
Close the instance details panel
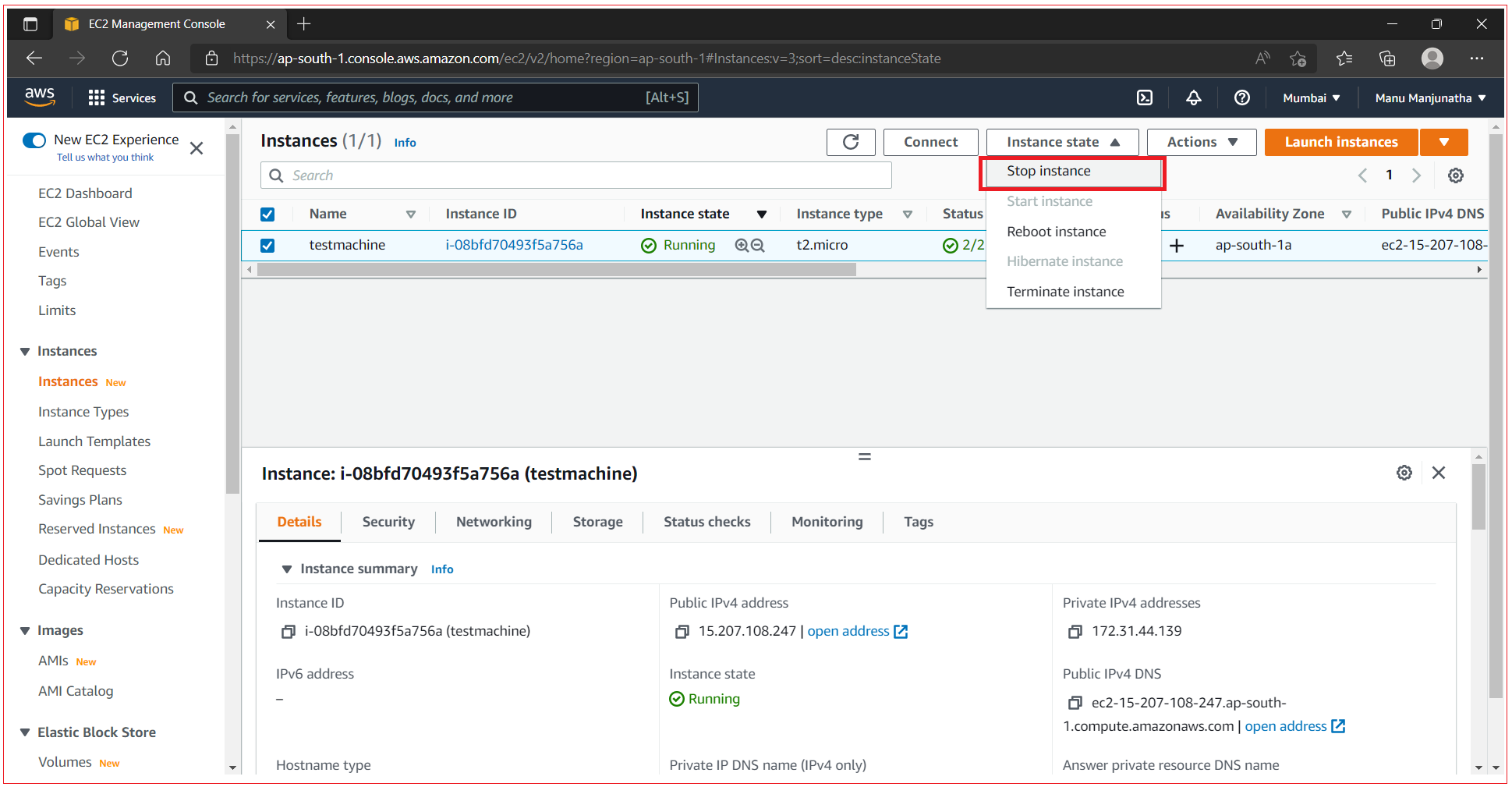(1439, 473)
